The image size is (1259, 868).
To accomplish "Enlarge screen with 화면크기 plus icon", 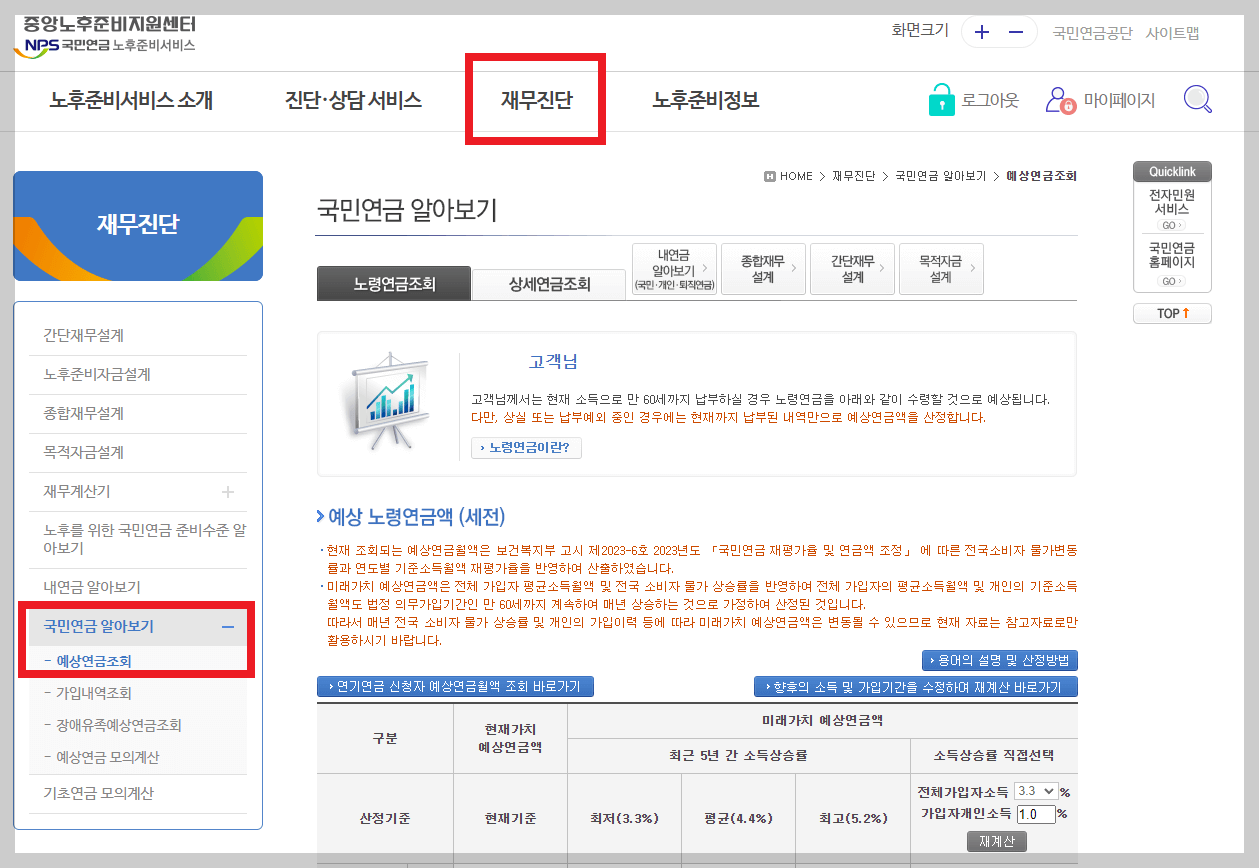I will 980,32.
